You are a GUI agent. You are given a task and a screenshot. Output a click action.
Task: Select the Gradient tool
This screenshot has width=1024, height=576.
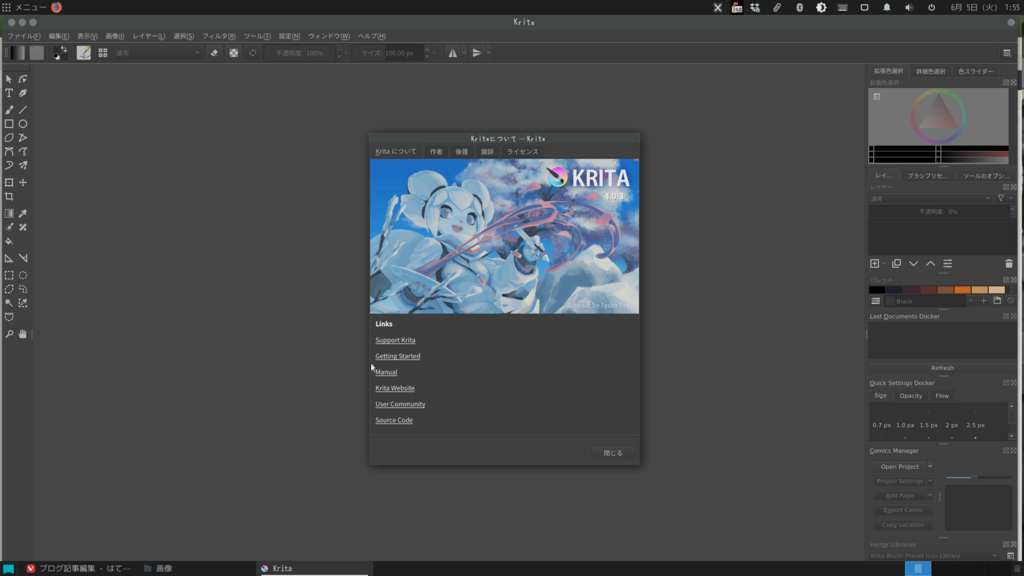[x=9, y=214]
